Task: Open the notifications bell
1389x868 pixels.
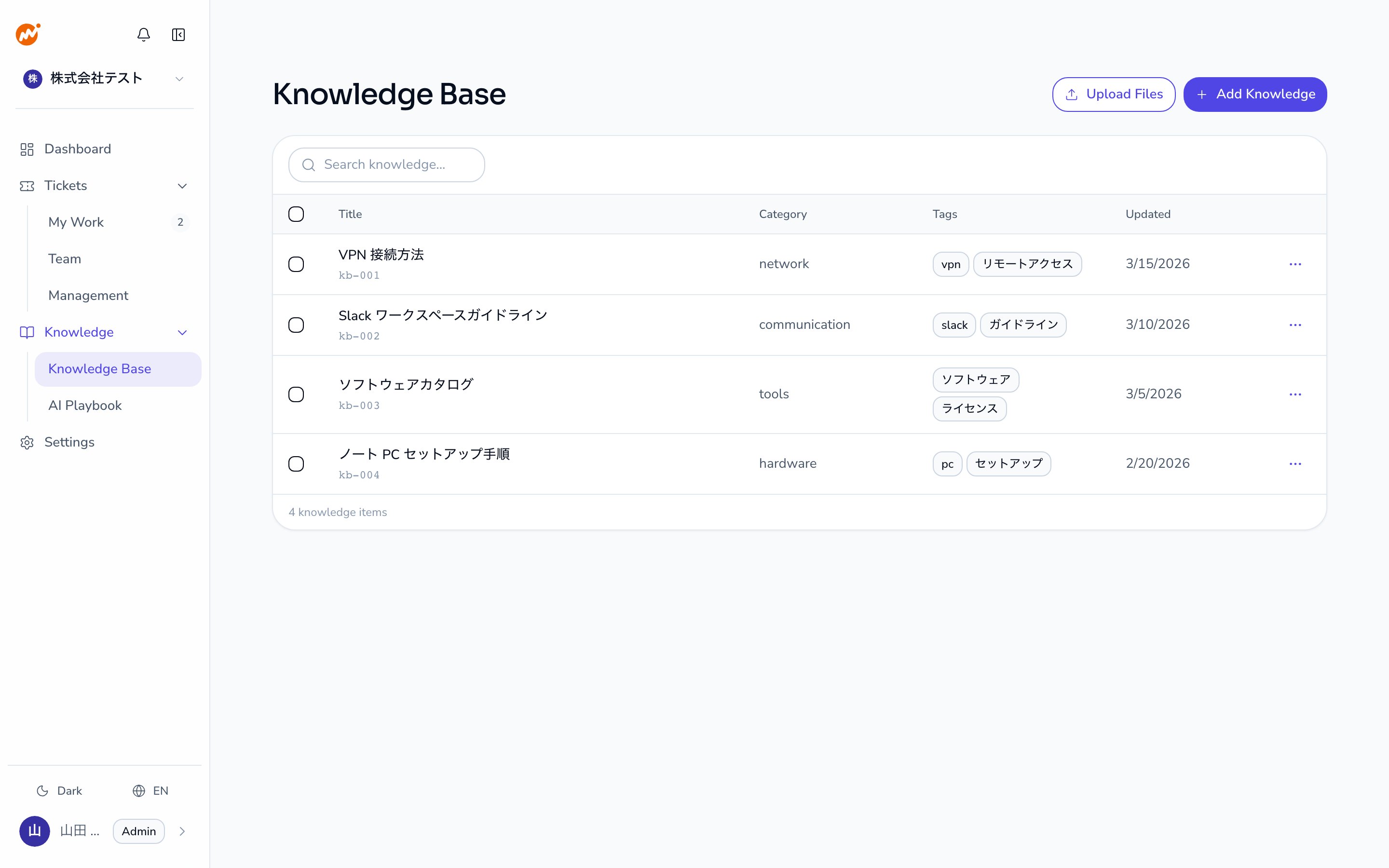Action: click(144, 34)
